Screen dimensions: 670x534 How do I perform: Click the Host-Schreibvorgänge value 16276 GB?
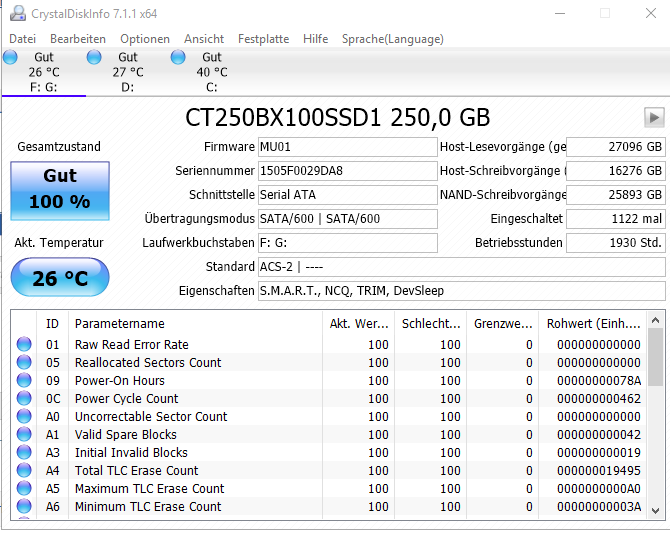click(616, 171)
